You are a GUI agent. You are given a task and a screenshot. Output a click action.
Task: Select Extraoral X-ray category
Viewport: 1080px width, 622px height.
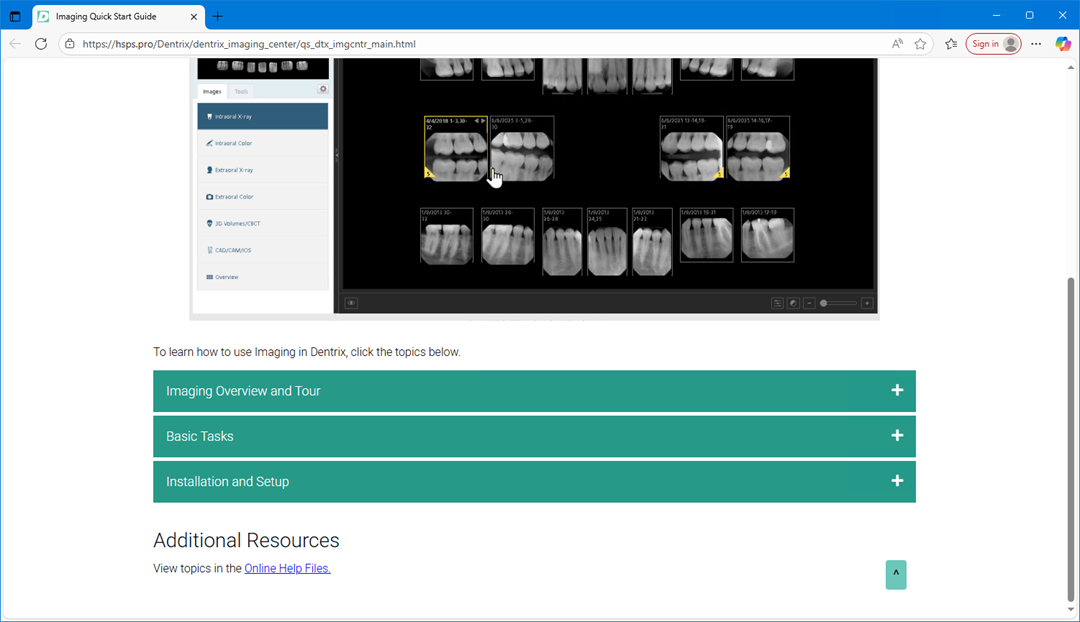click(262, 170)
